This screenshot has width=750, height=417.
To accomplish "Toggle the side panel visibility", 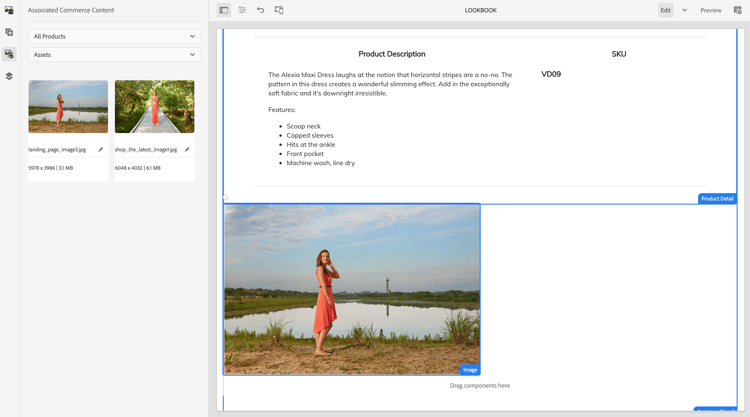I will click(x=224, y=10).
